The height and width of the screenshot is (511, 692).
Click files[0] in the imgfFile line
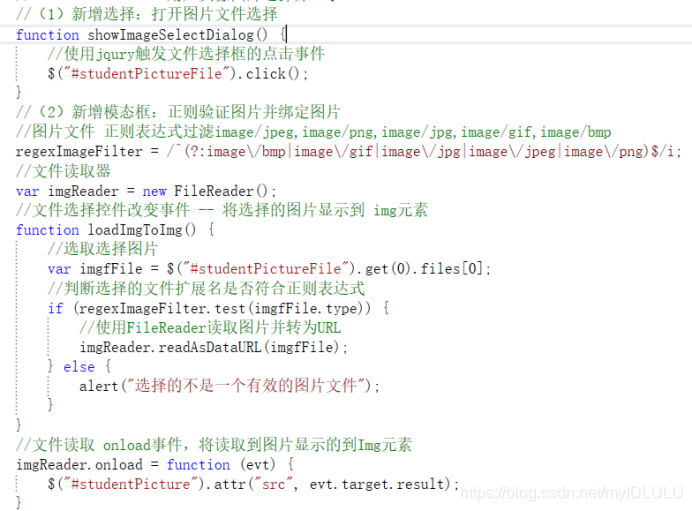(x=451, y=269)
